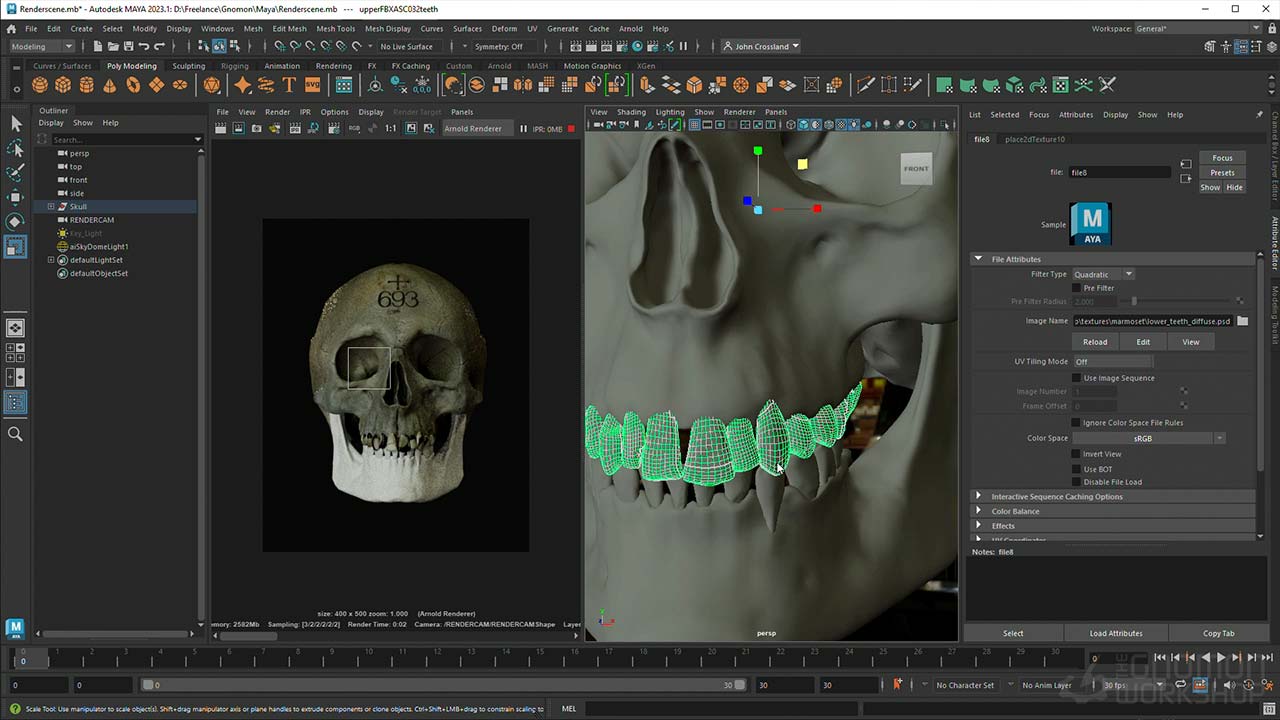Screen dimensions: 1280x720
Task: Click the magnifier search icon in left sidebar
Action: (15, 434)
